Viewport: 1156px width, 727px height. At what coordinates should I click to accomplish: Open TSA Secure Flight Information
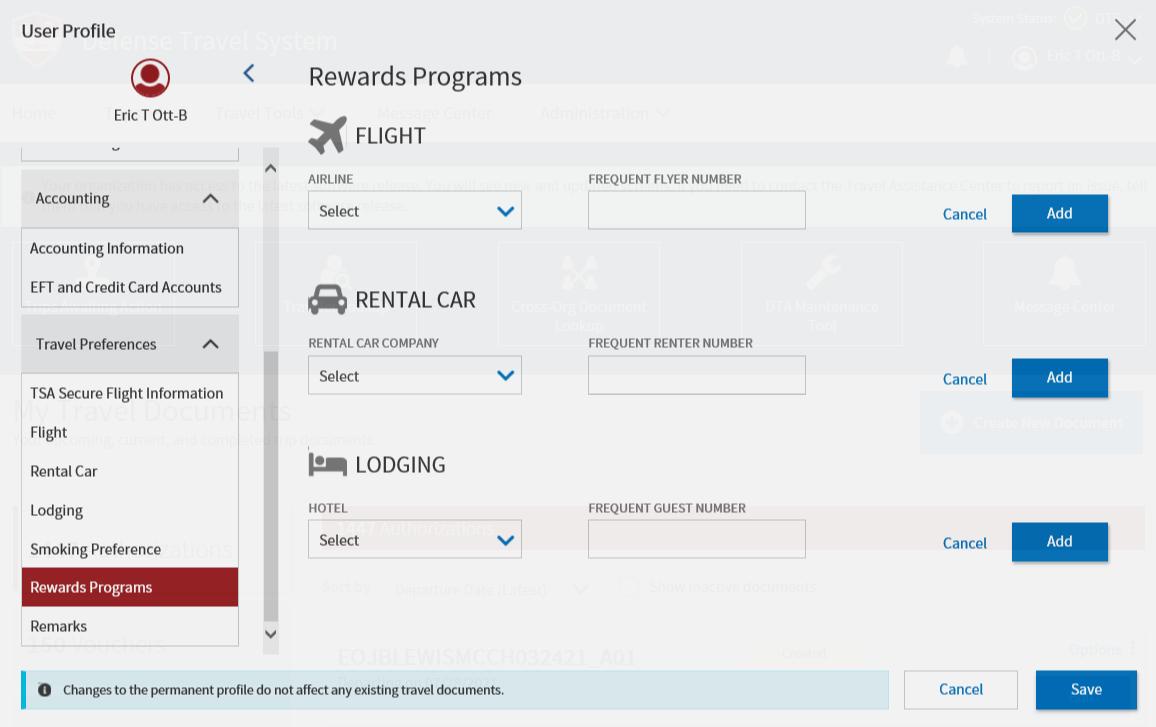pyautogui.click(x=127, y=393)
